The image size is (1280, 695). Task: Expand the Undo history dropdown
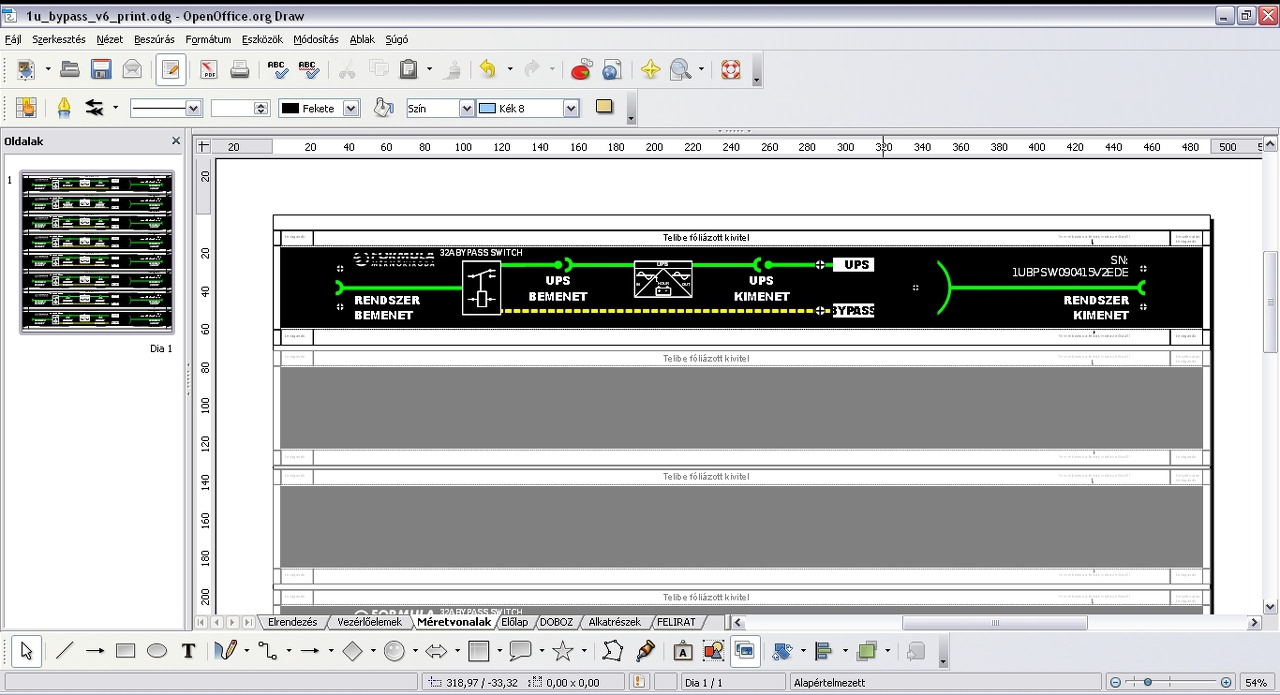[509, 69]
